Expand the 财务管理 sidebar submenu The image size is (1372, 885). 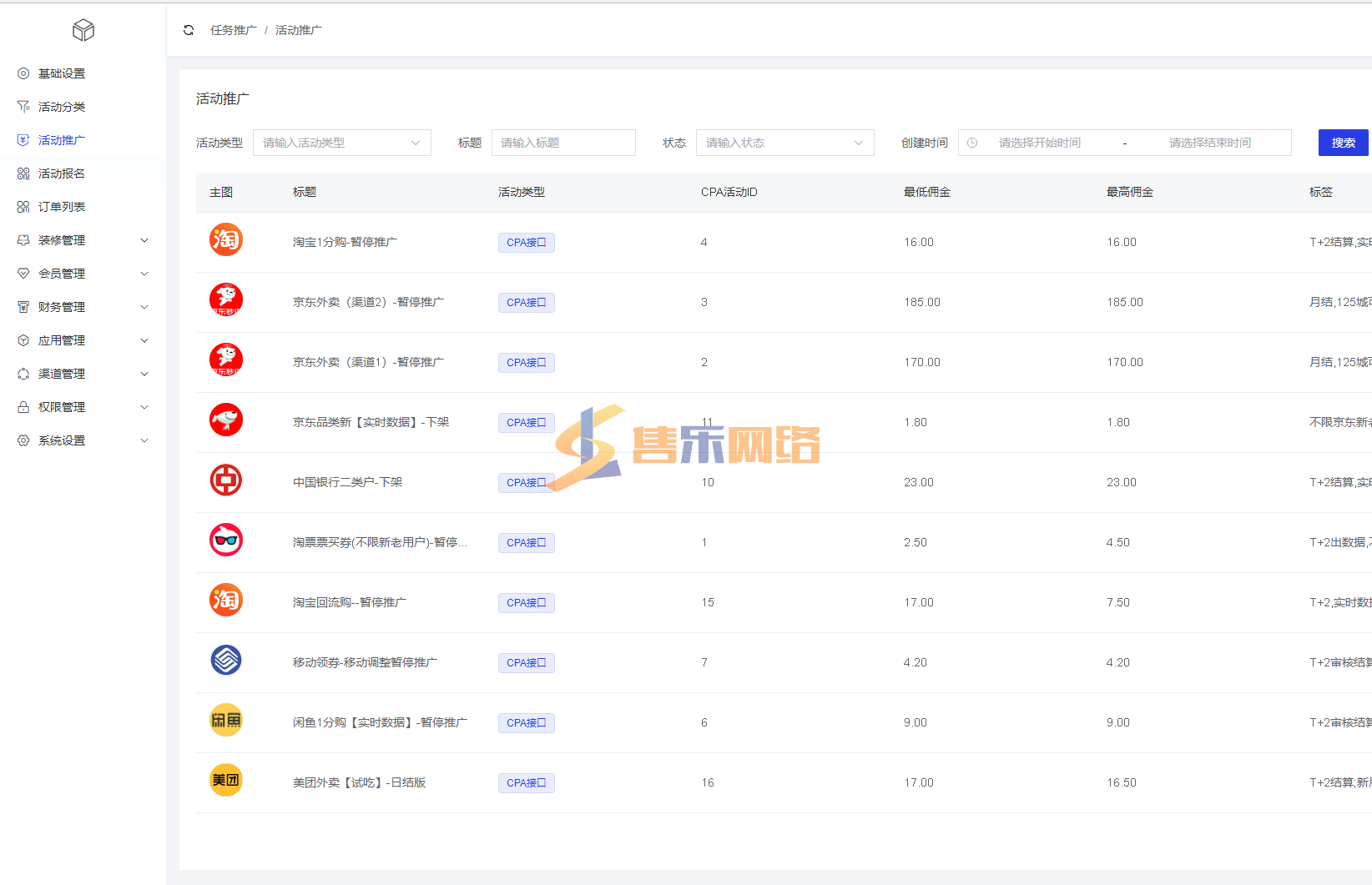click(83, 307)
